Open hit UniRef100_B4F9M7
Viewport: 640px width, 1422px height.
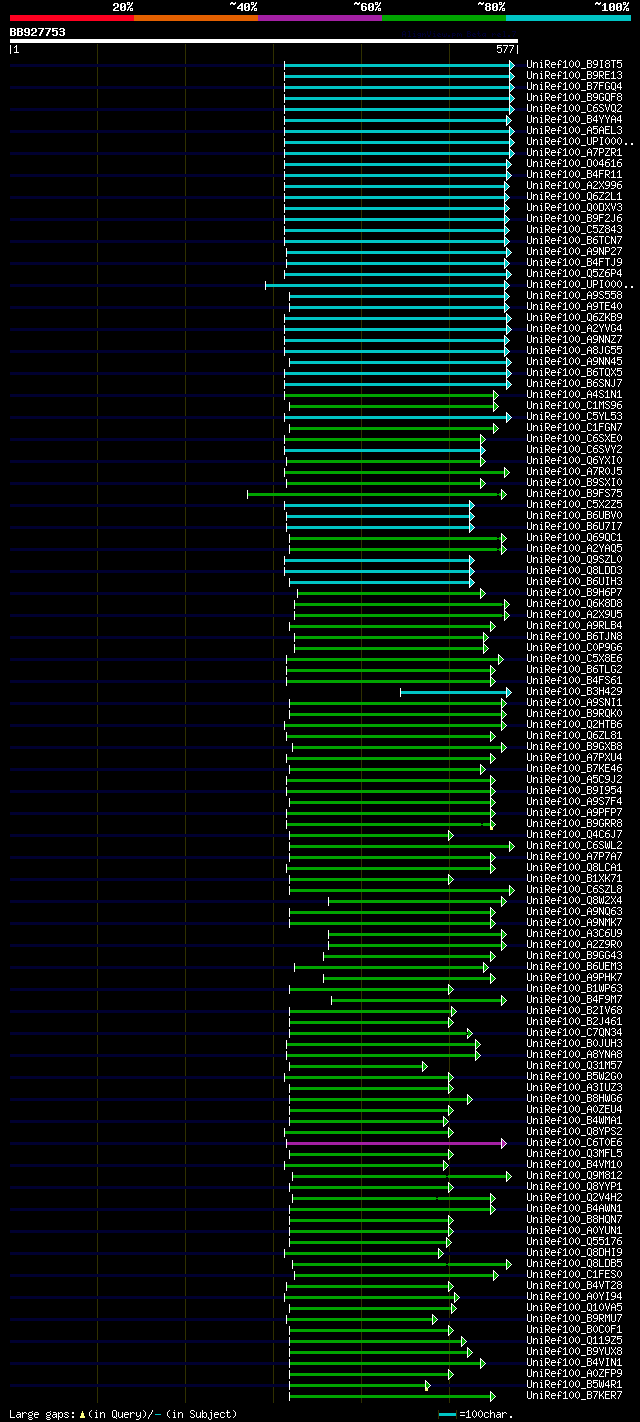click(574, 999)
